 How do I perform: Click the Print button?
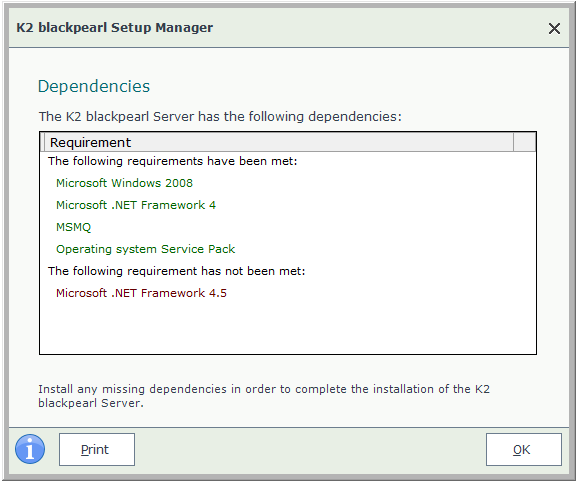pos(97,450)
